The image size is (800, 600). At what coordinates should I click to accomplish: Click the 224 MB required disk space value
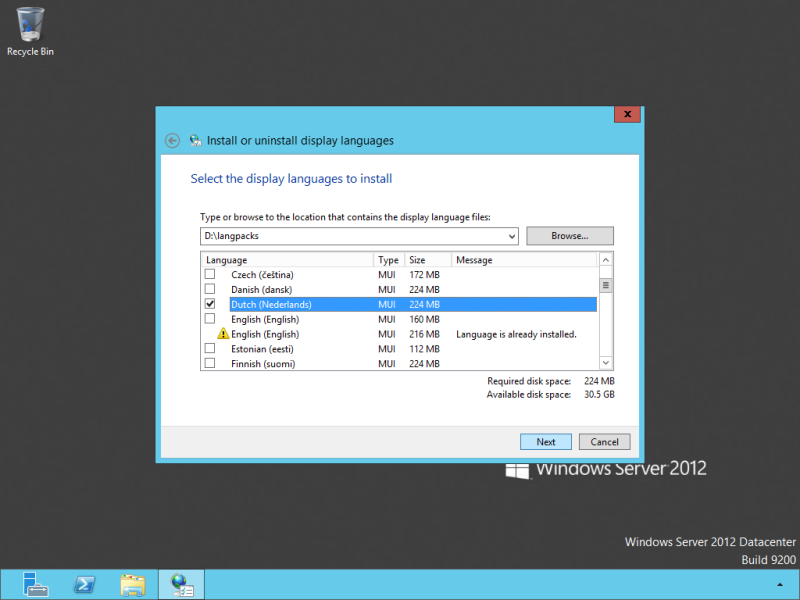pyautogui.click(x=599, y=381)
